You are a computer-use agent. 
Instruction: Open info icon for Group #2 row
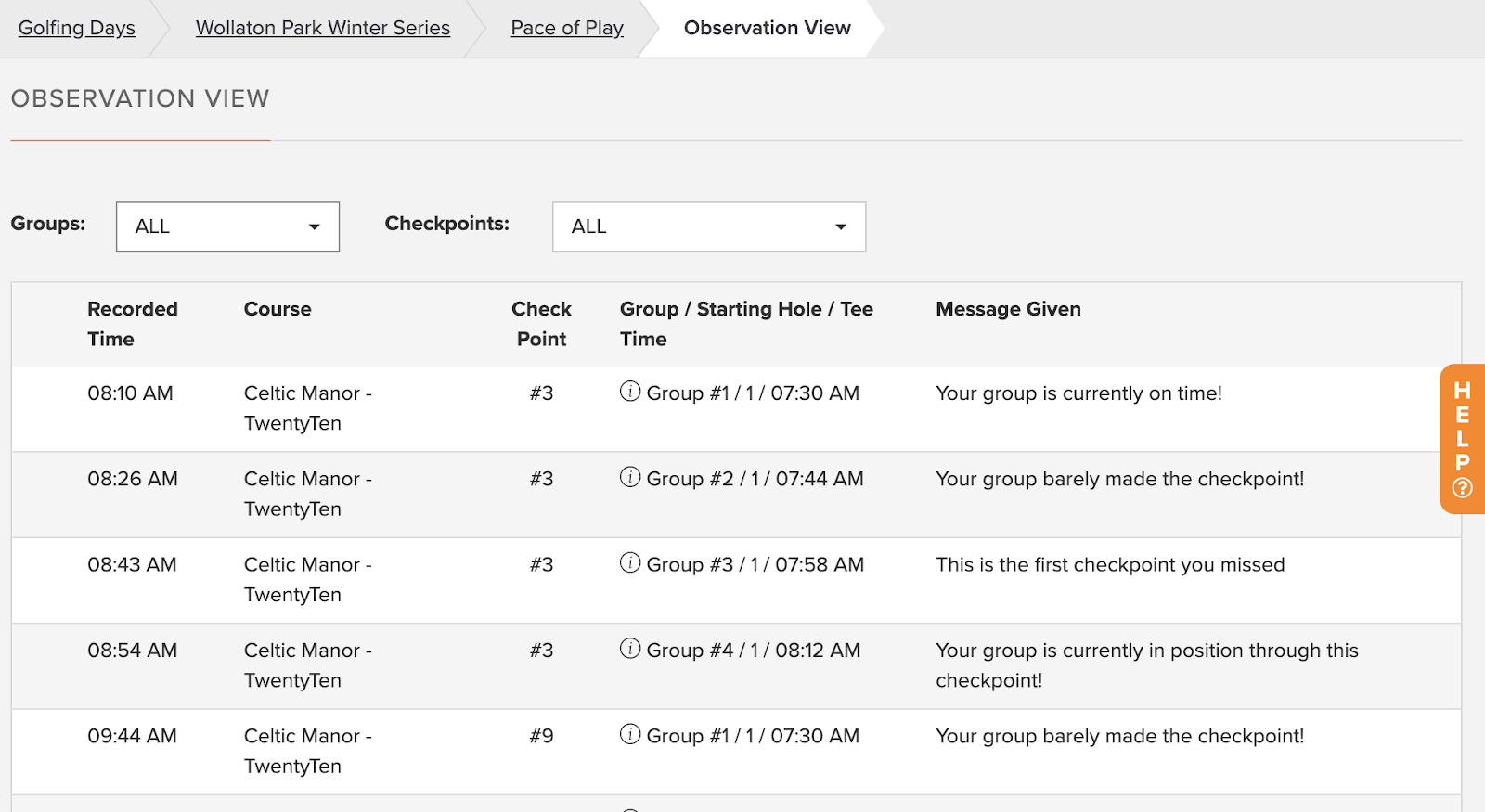[630, 477]
